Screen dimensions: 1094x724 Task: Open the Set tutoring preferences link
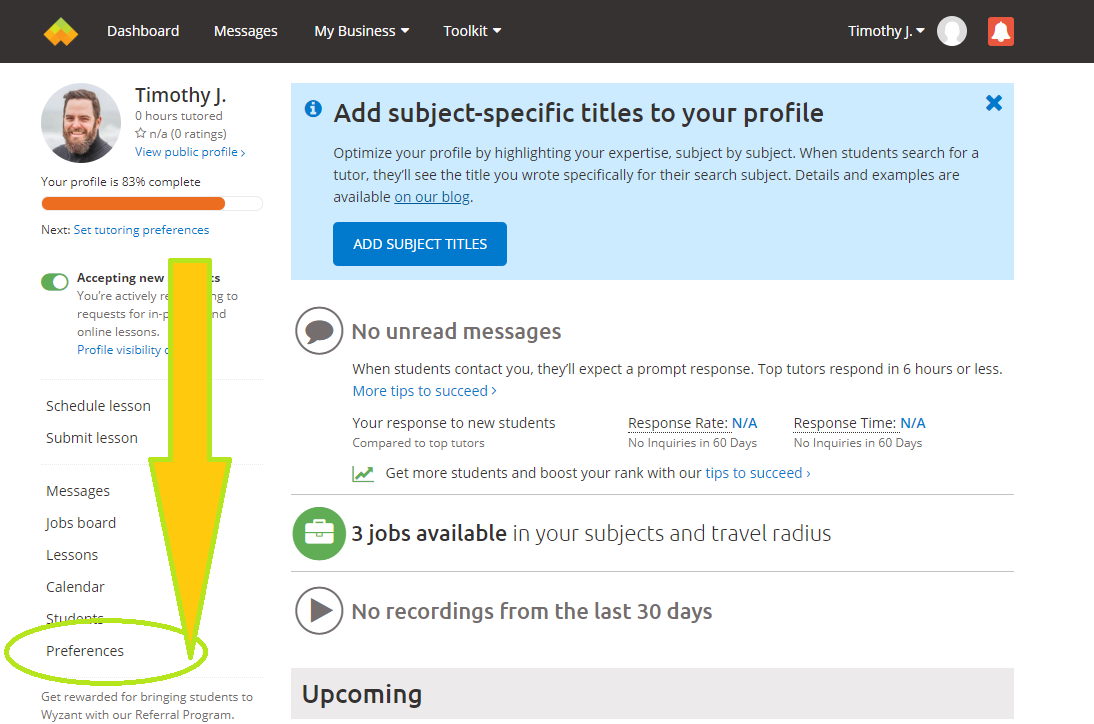click(141, 230)
